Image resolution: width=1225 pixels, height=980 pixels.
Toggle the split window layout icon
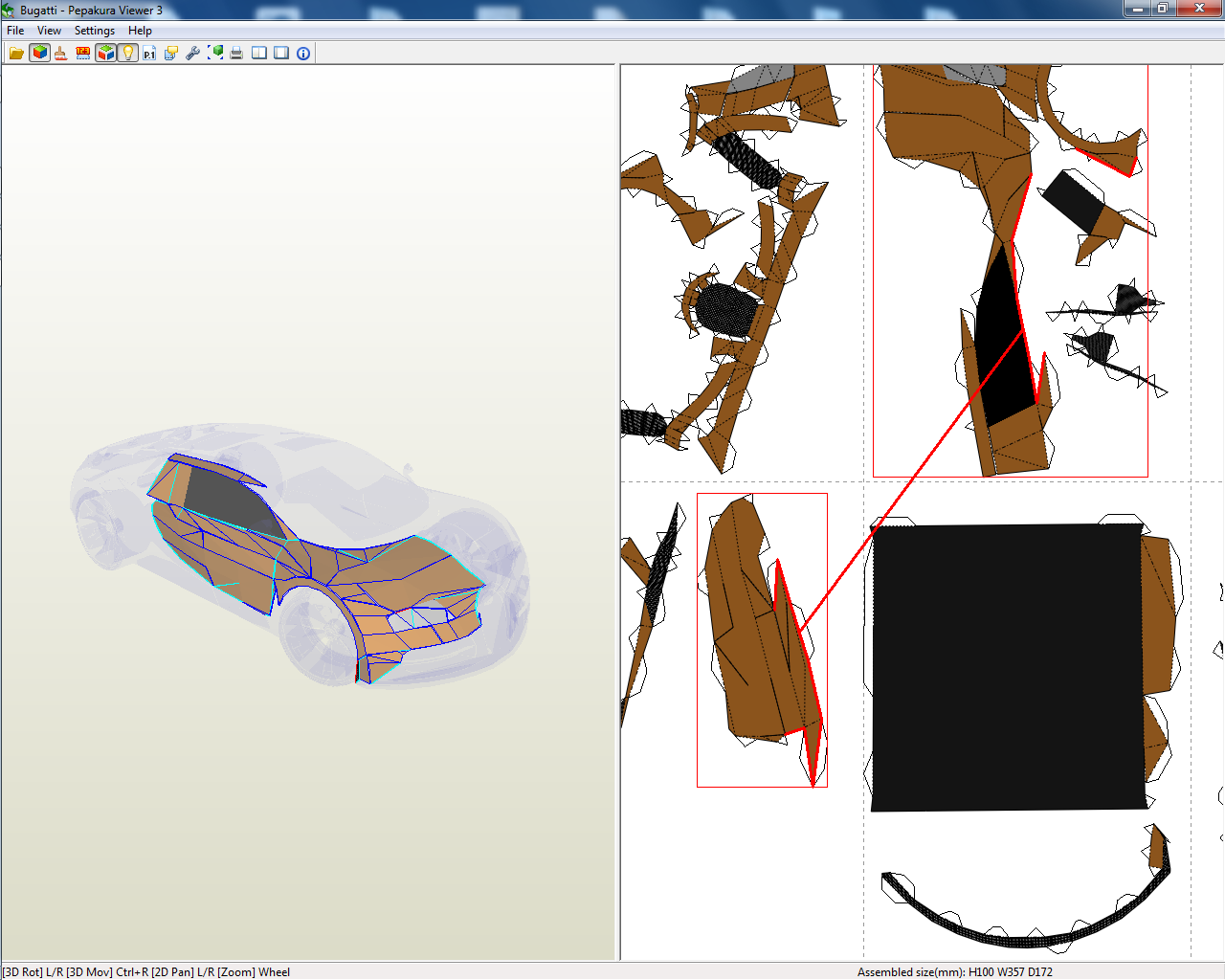coord(258,53)
